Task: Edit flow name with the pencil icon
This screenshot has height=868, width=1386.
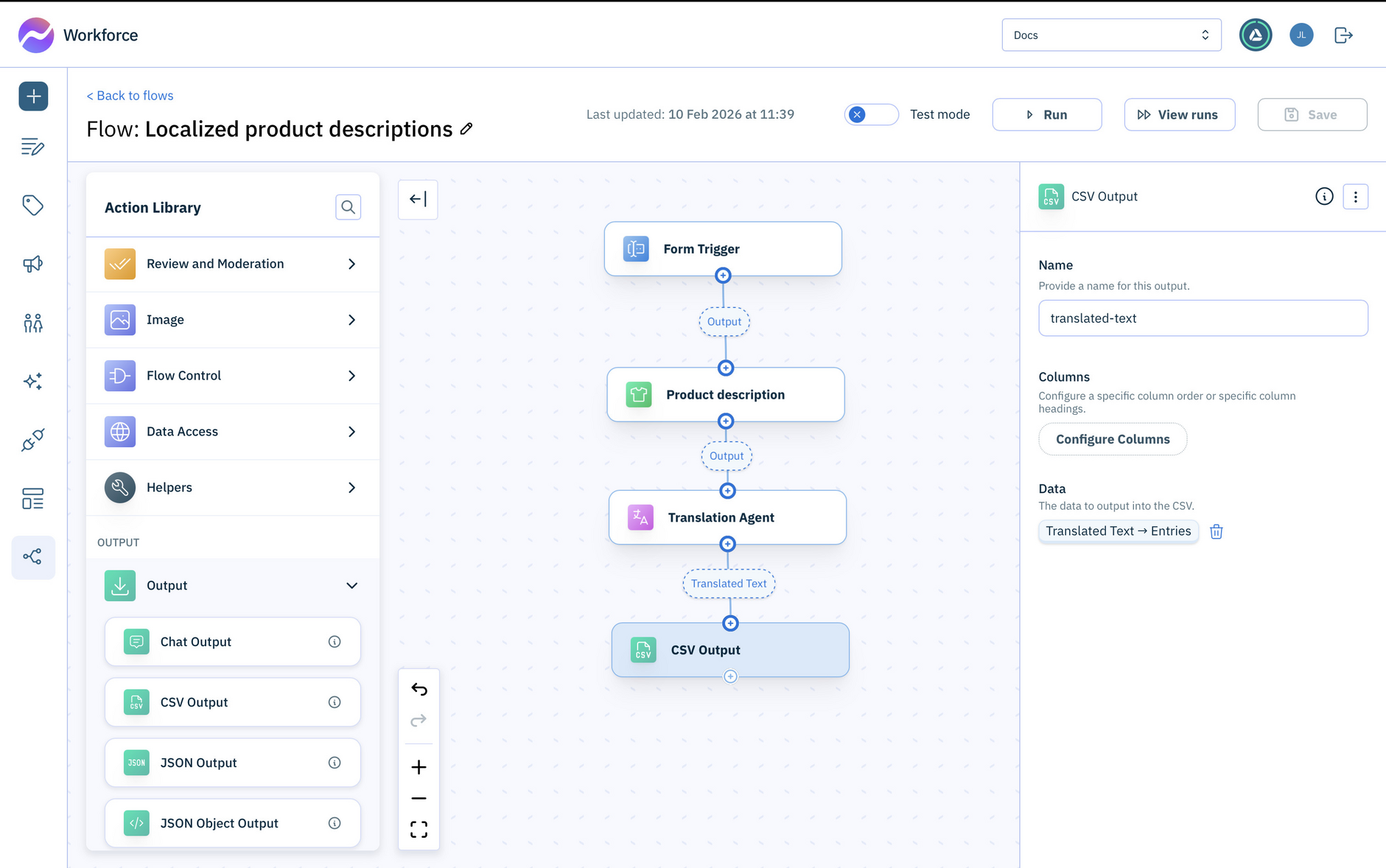Action: (466, 129)
